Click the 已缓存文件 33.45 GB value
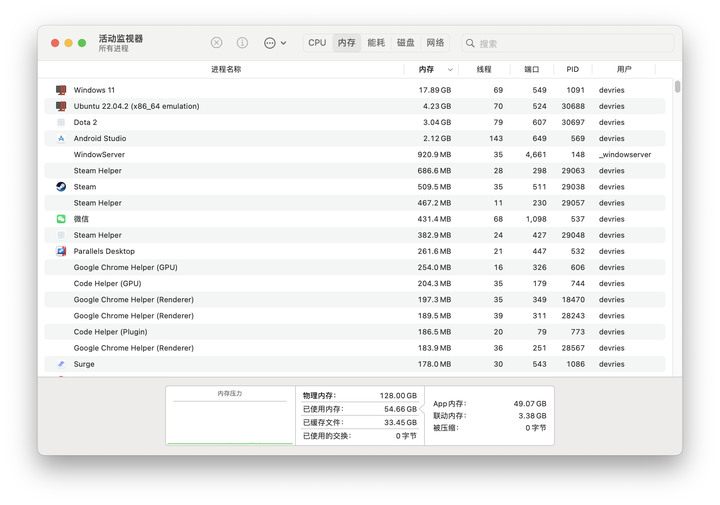 coord(400,422)
